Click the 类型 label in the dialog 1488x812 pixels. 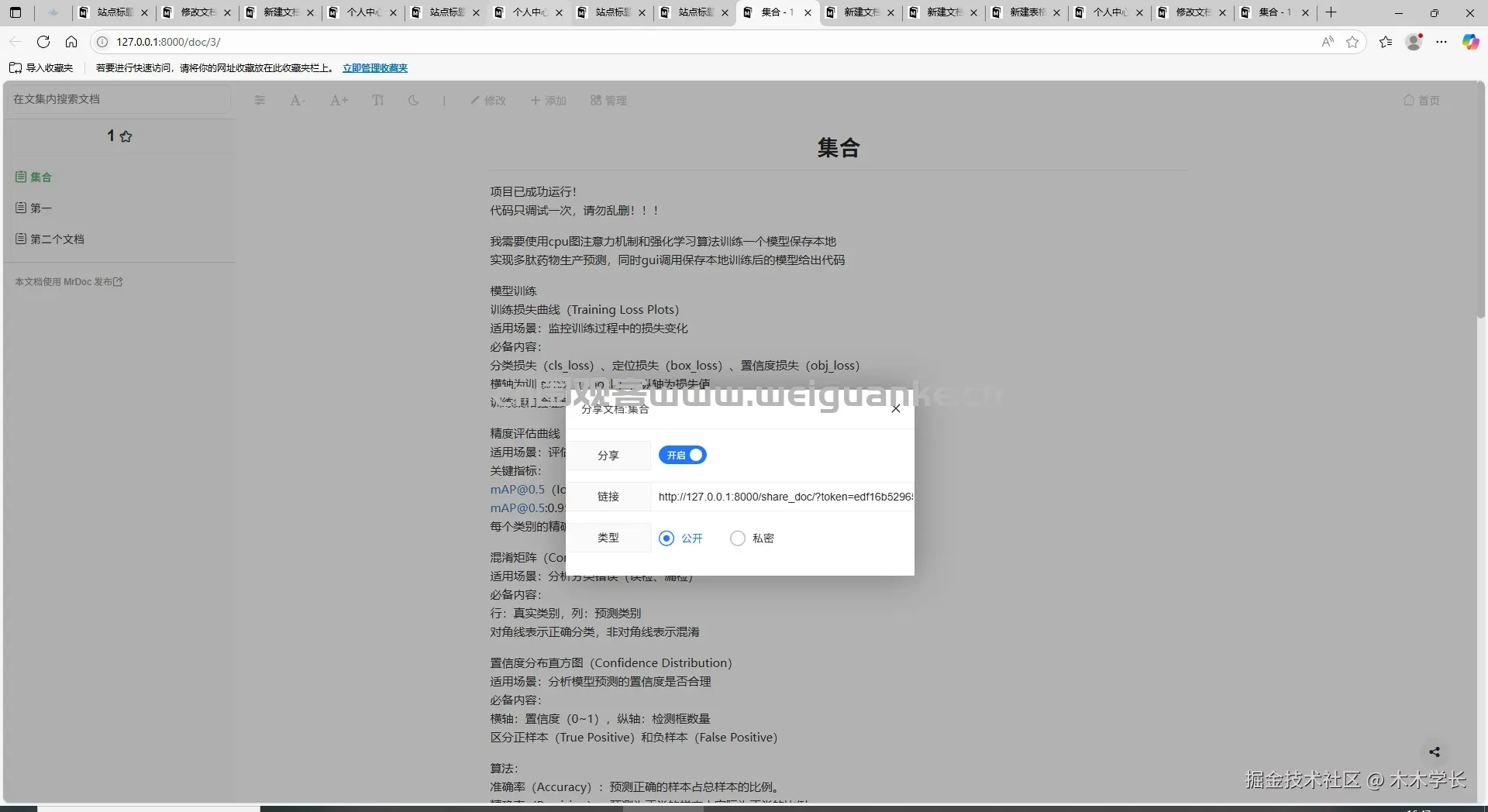(x=608, y=538)
